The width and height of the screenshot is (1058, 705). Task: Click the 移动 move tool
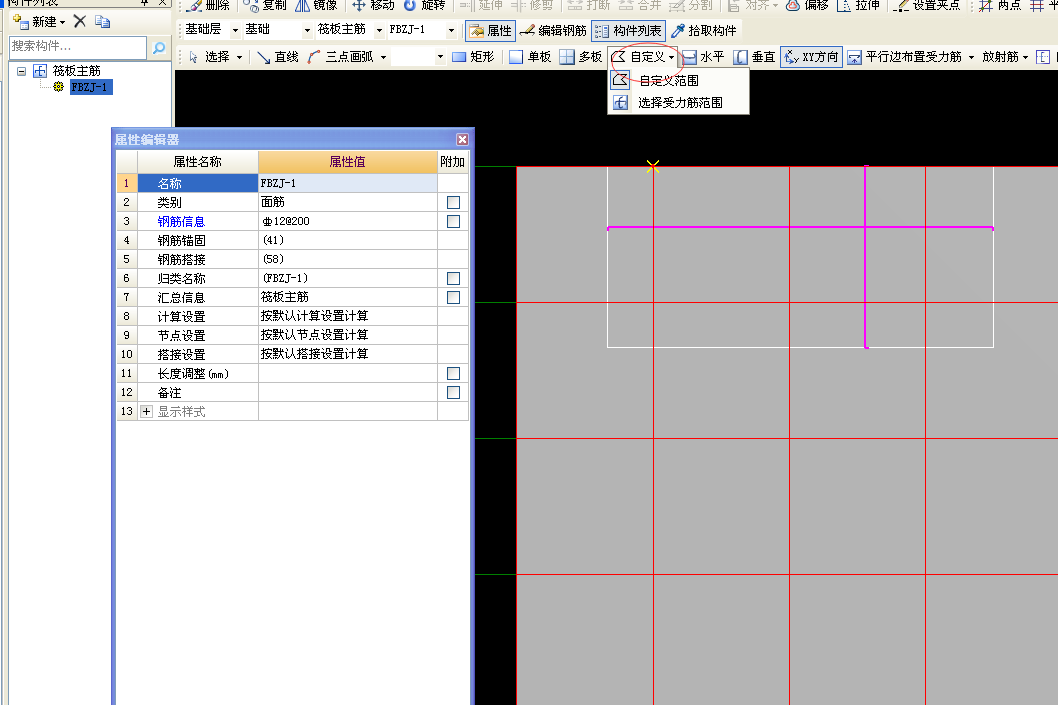373,5
